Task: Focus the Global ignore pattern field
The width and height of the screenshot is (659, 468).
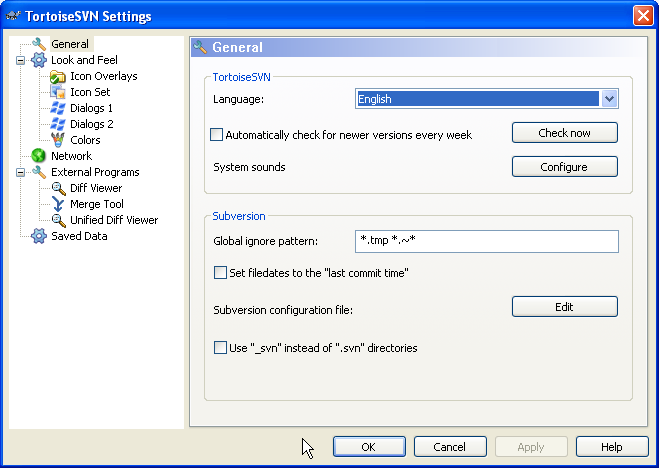Action: 487,241
